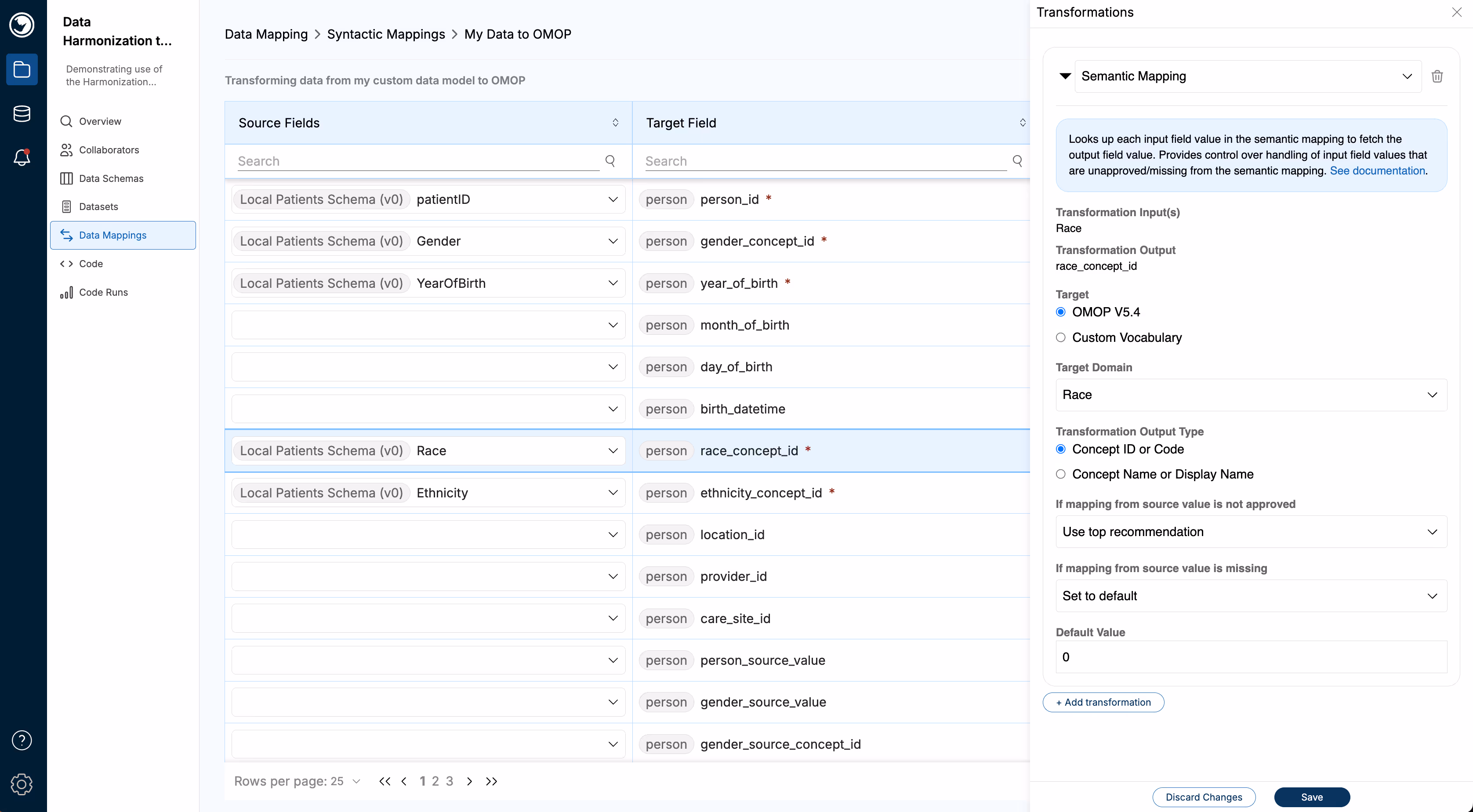Open the help question mark icon
The height and width of the screenshot is (812, 1473).
pyautogui.click(x=22, y=740)
